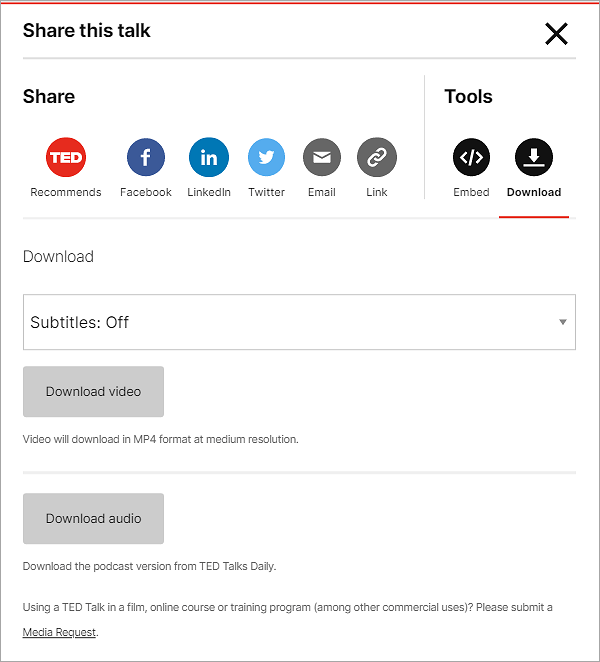The height and width of the screenshot is (662, 600).
Task: Click the 'Twitter' text label below icon
Action: [267, 192]
